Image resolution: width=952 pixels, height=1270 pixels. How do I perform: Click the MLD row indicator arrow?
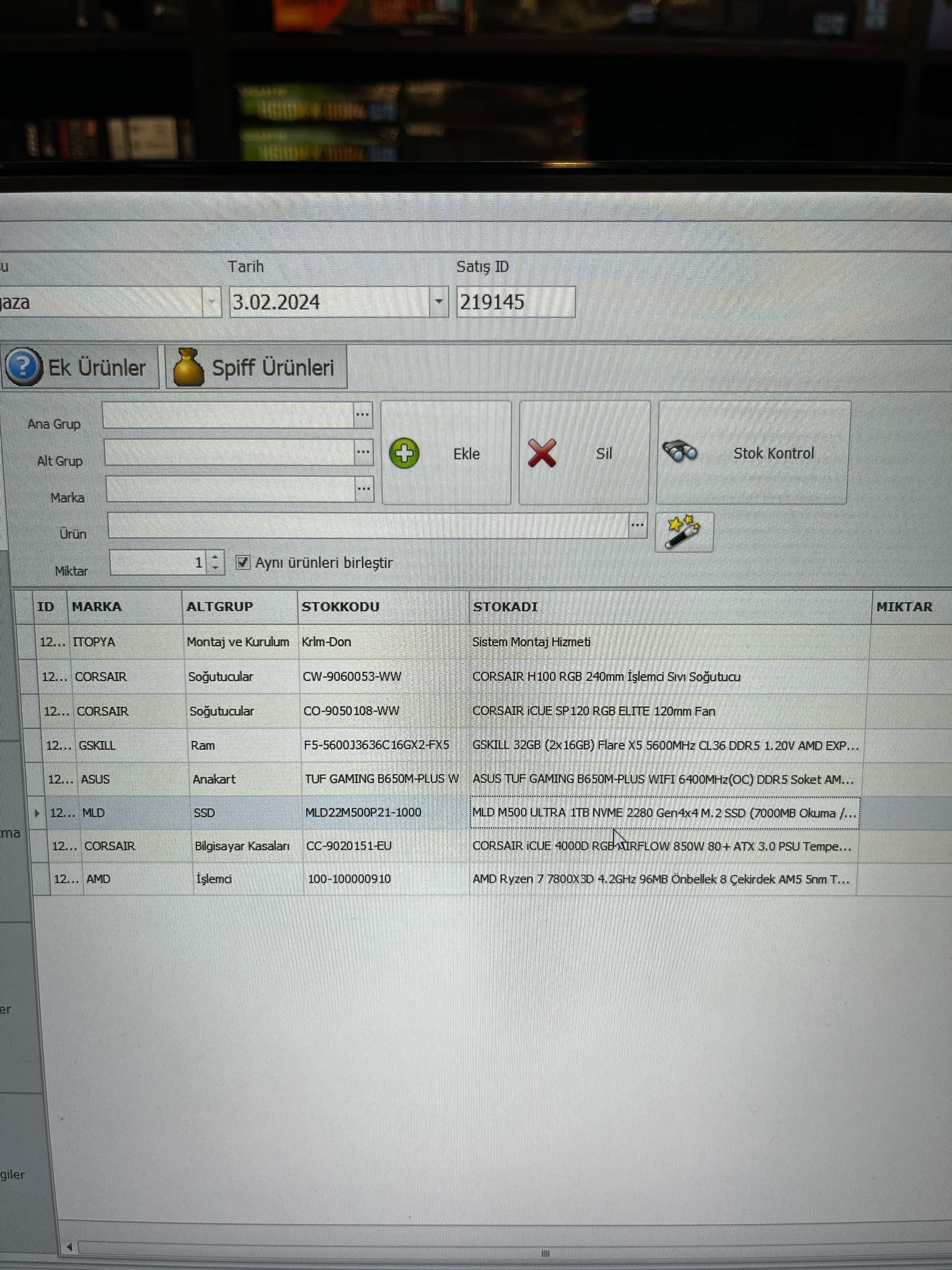coord(37,813)
